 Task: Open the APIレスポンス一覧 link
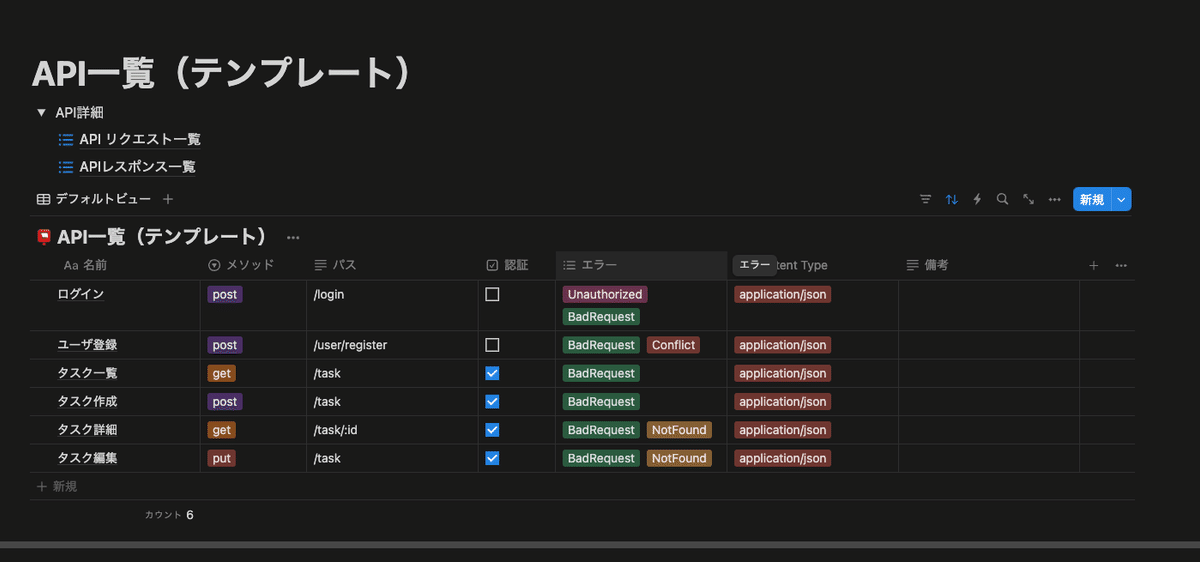(137, 167)
